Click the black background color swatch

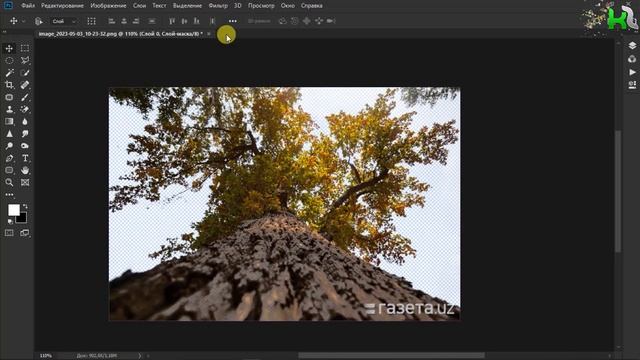click(x=23, y=219)
